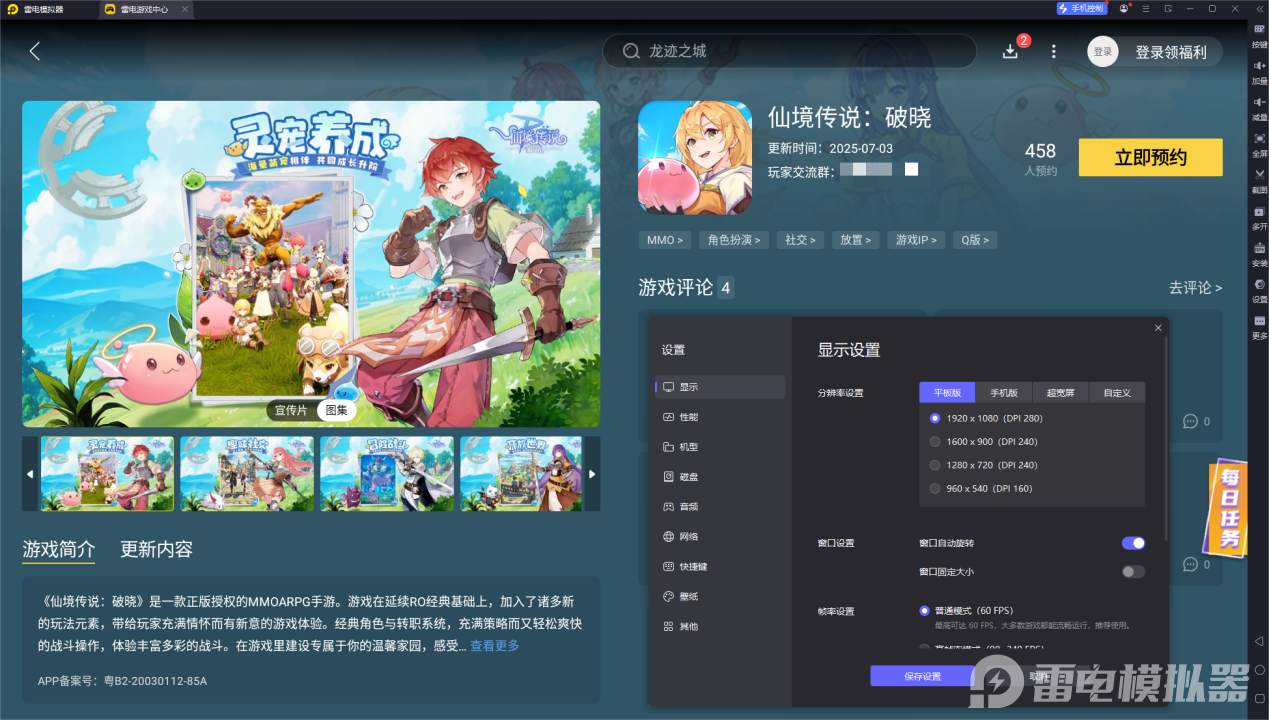Expand the 角色扮演 > tag
1269x720 pixels.
click(x=735, y=240)
